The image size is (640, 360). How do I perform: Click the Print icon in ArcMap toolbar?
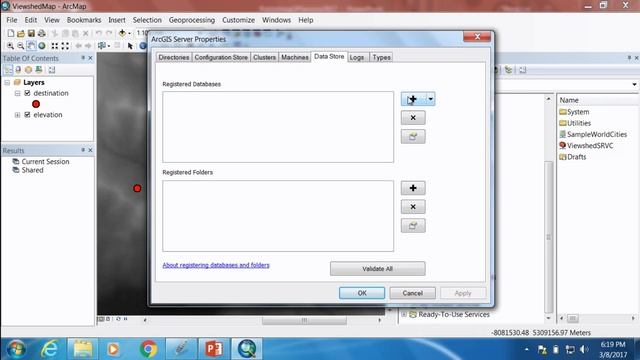42,33
